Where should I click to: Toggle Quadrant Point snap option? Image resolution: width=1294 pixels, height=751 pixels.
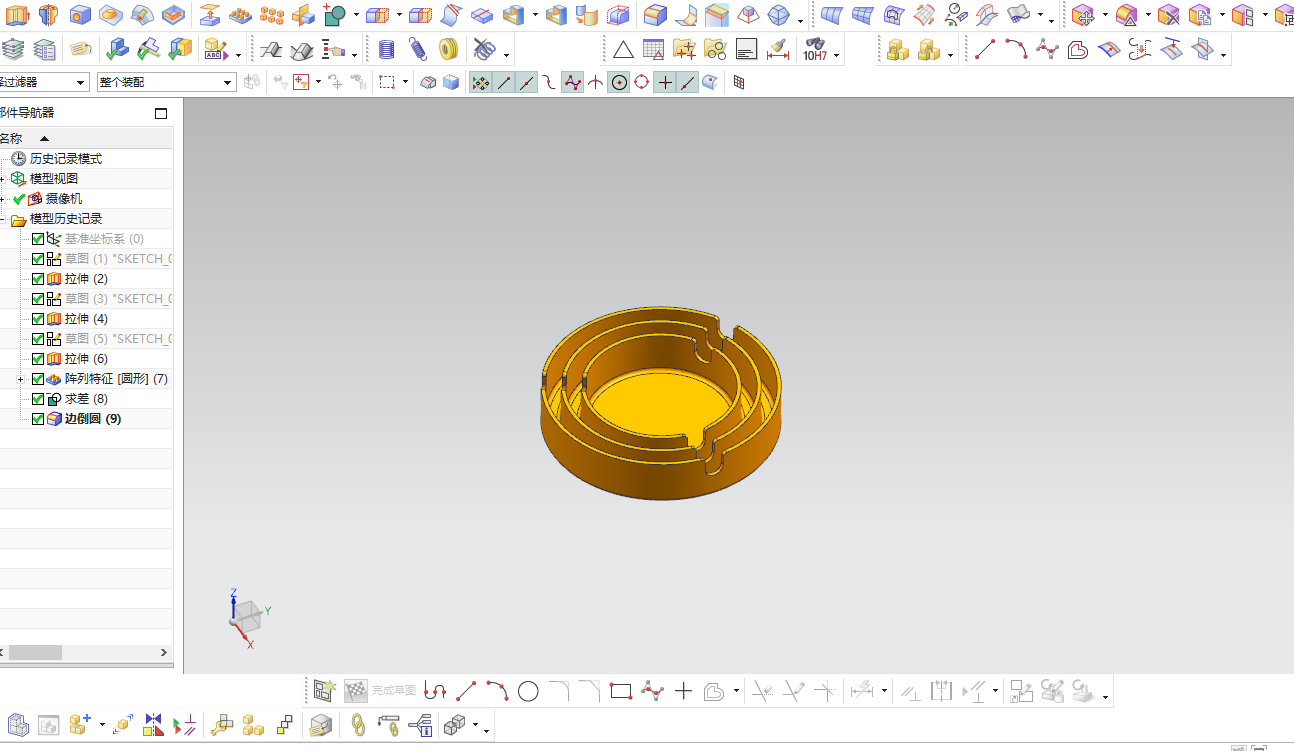click(641, 82)
